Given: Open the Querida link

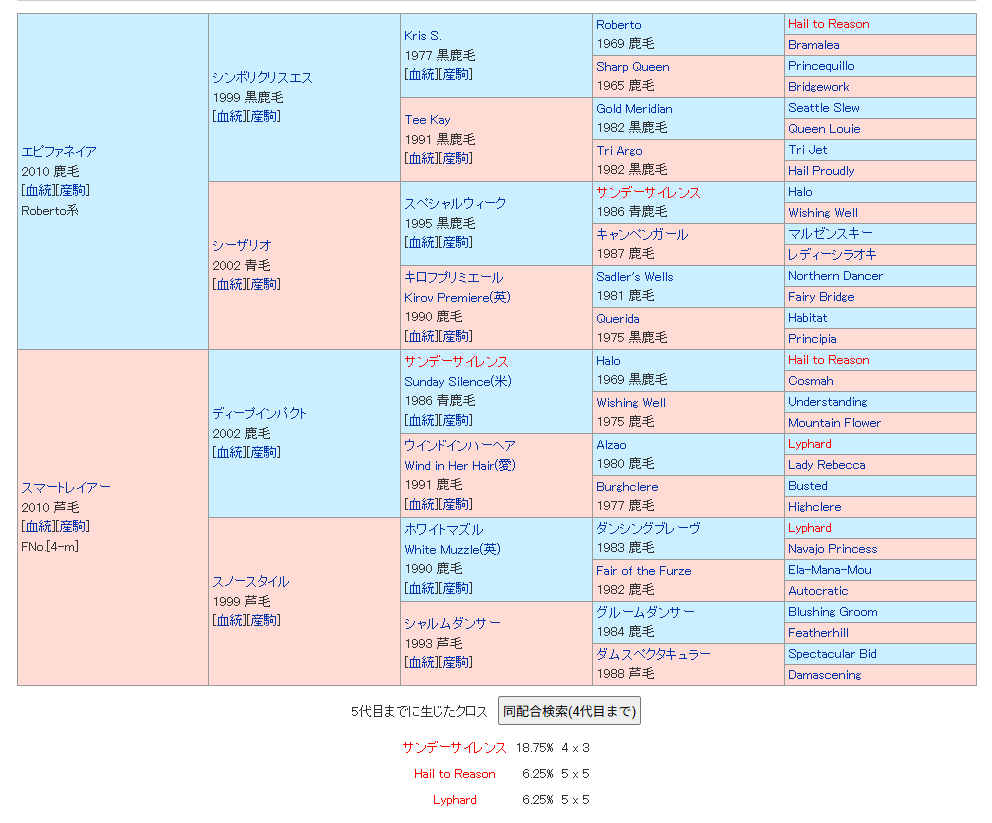Looking at the screenshot, I should click(617, 319).
